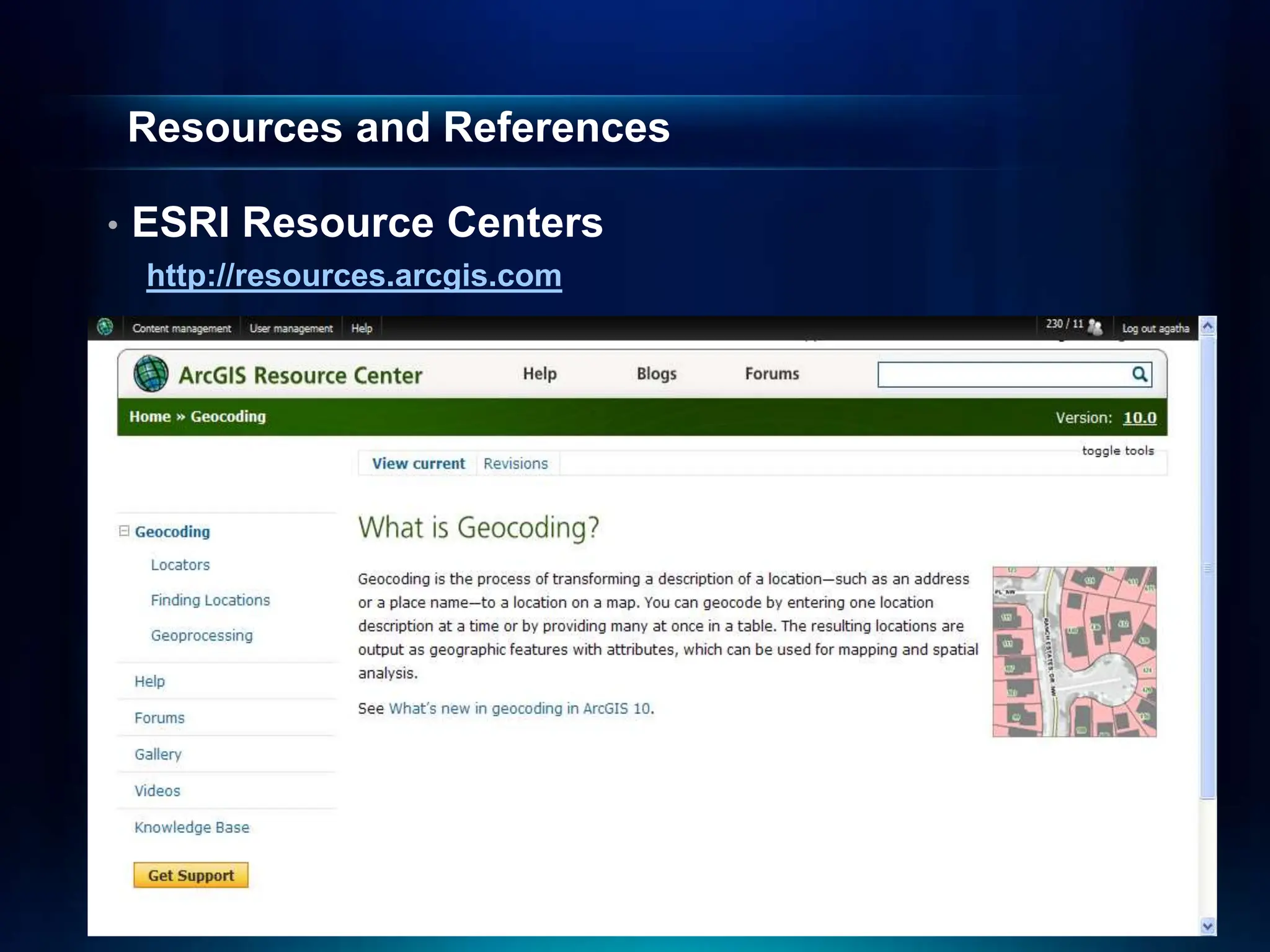Screen dimensions: 1270x952
Task: Open the http://resources.arcgis.com link
Action: pos(354,275)
